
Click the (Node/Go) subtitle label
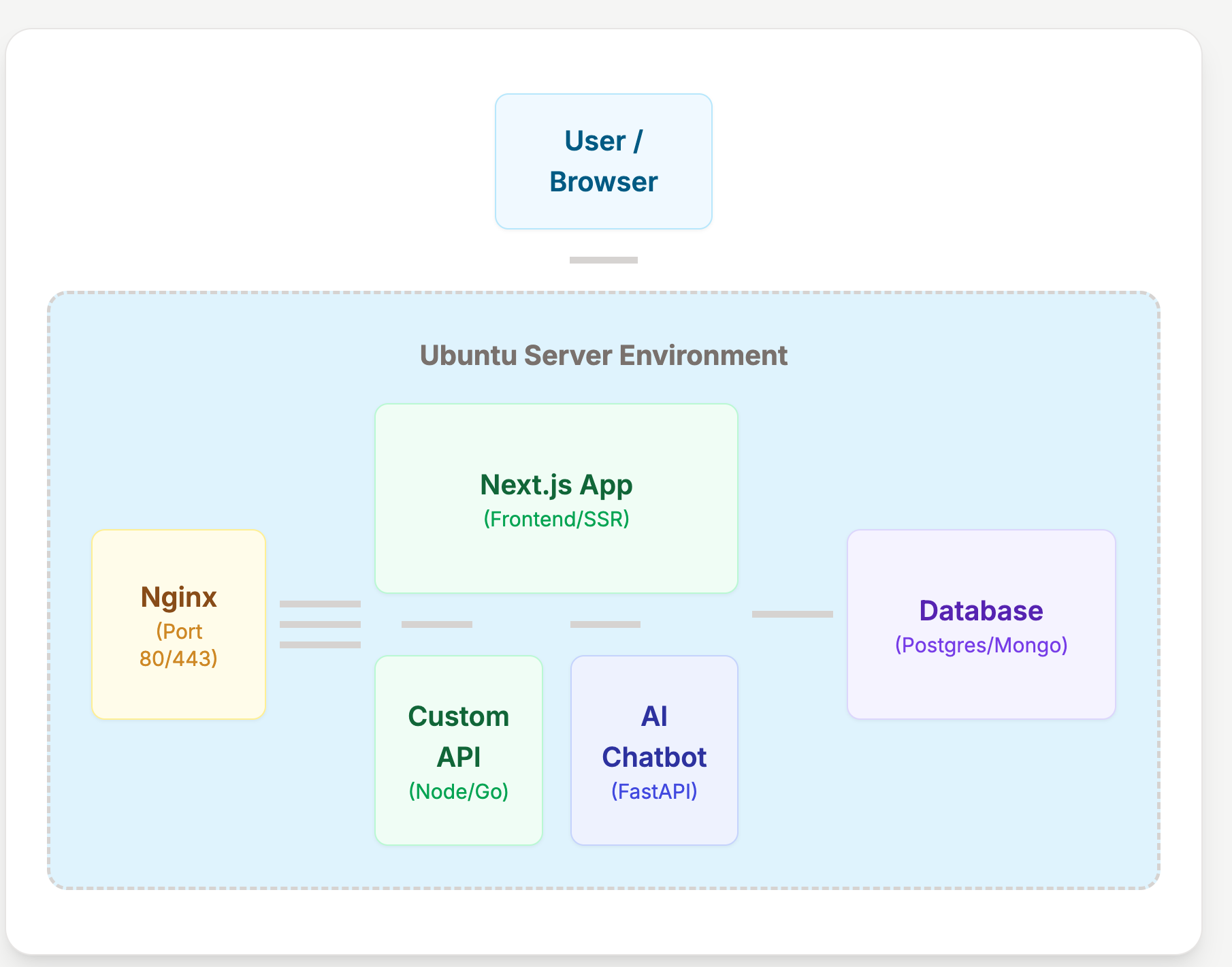[457, 791]
